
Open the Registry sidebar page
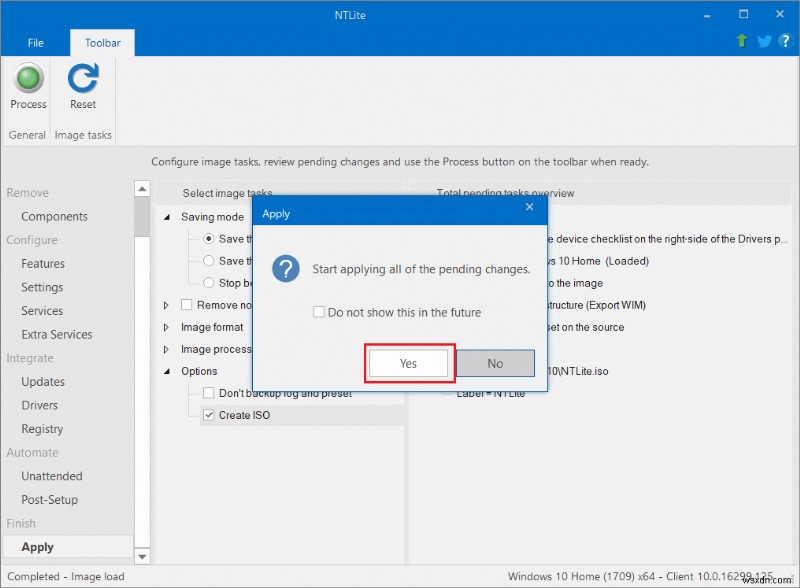pos(42,429)
